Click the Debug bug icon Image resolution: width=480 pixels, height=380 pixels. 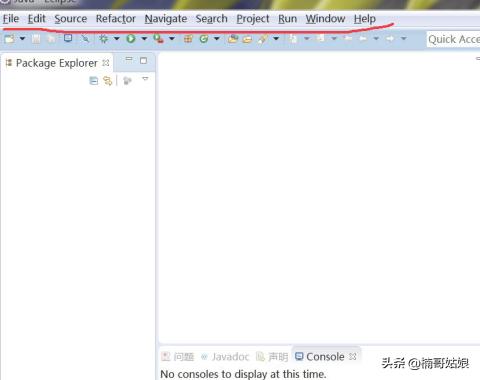point(104,39)
